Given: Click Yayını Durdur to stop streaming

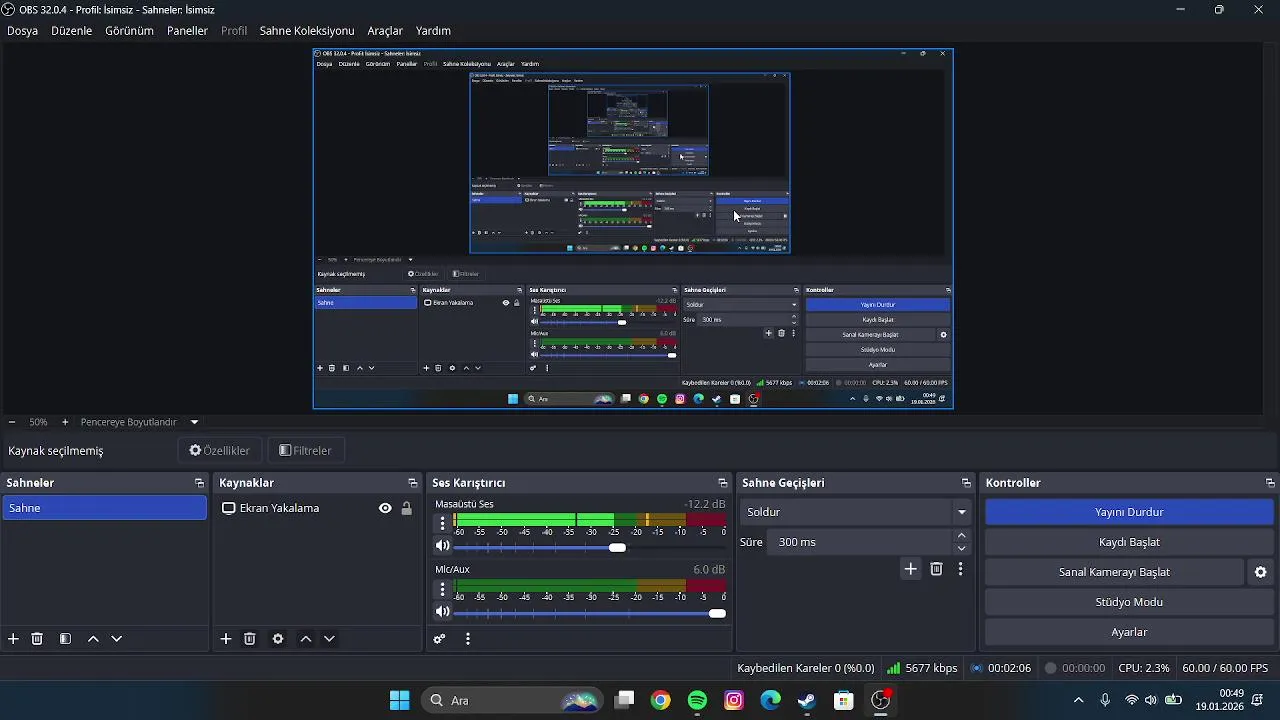Looking at the screenshot, I should pyautogui.click(x=1129, y=512).
